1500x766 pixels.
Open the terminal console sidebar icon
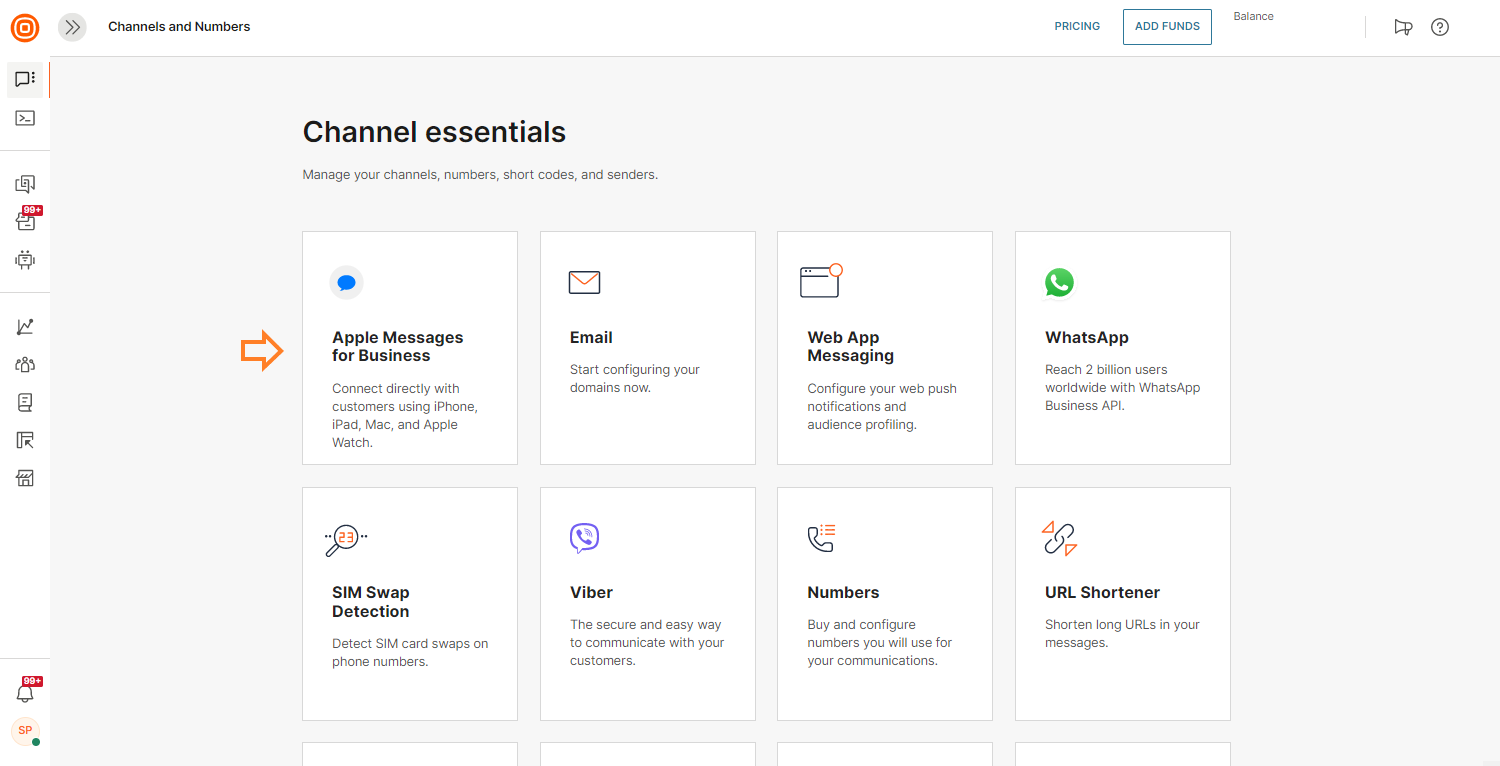pyautogui.click(x=25, y=118)
